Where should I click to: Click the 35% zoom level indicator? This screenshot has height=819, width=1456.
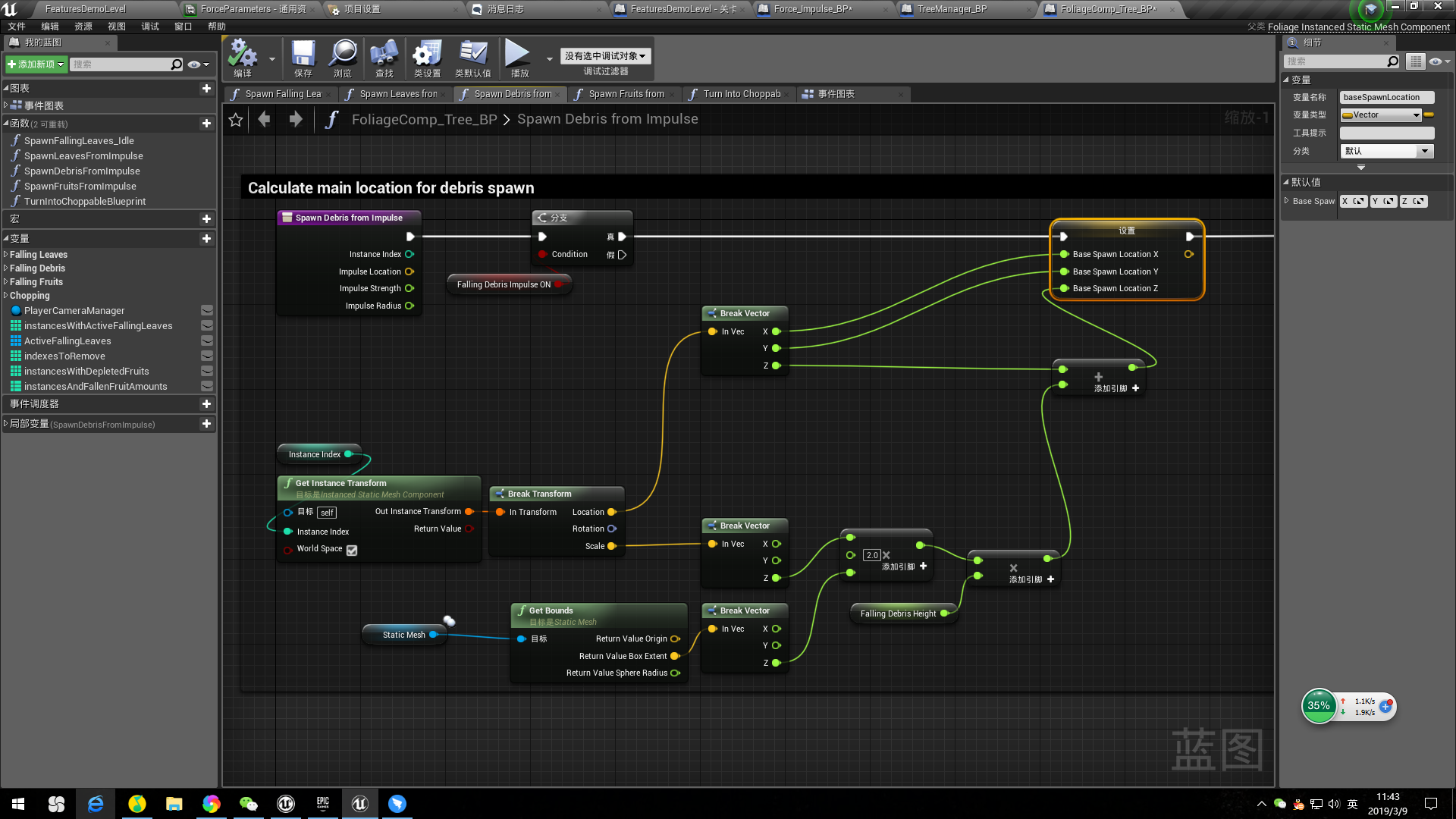tap(1318, 706)
